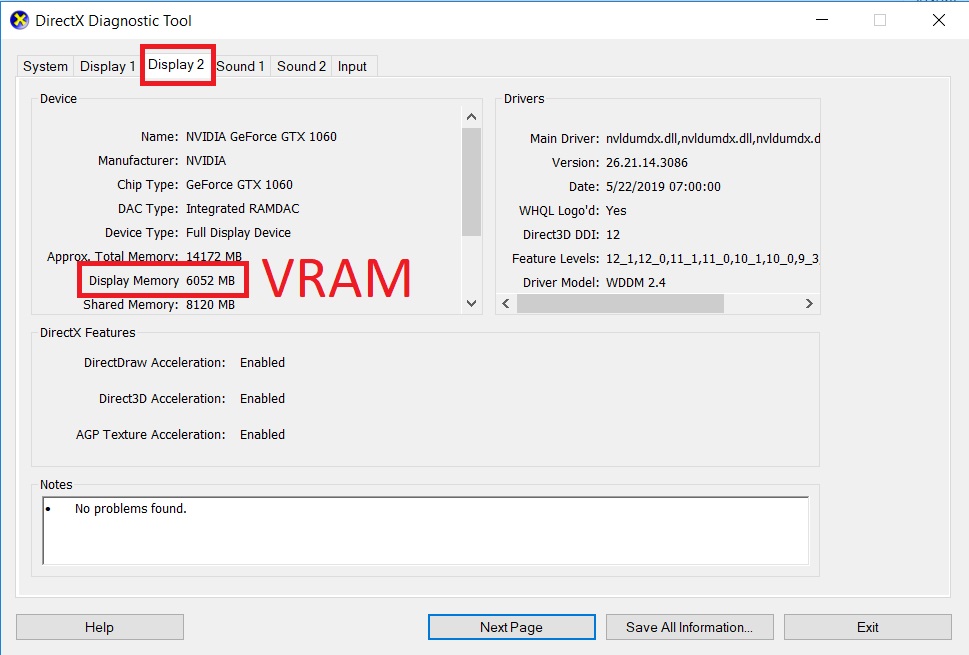Viewport: 969px width, 655px height.
Task: Click the Device Type value 'Full Display Device'
Action: click(238, 233)
